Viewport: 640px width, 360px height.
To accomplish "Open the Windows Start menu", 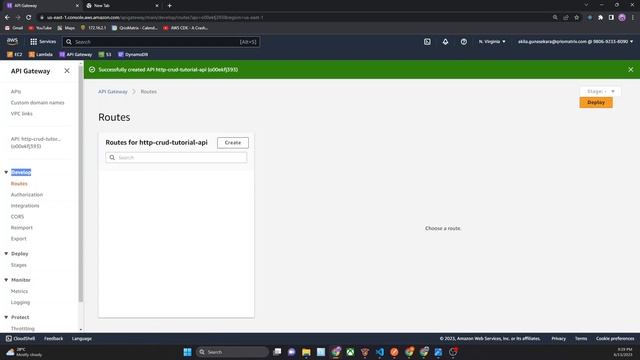I will (187, 352).
